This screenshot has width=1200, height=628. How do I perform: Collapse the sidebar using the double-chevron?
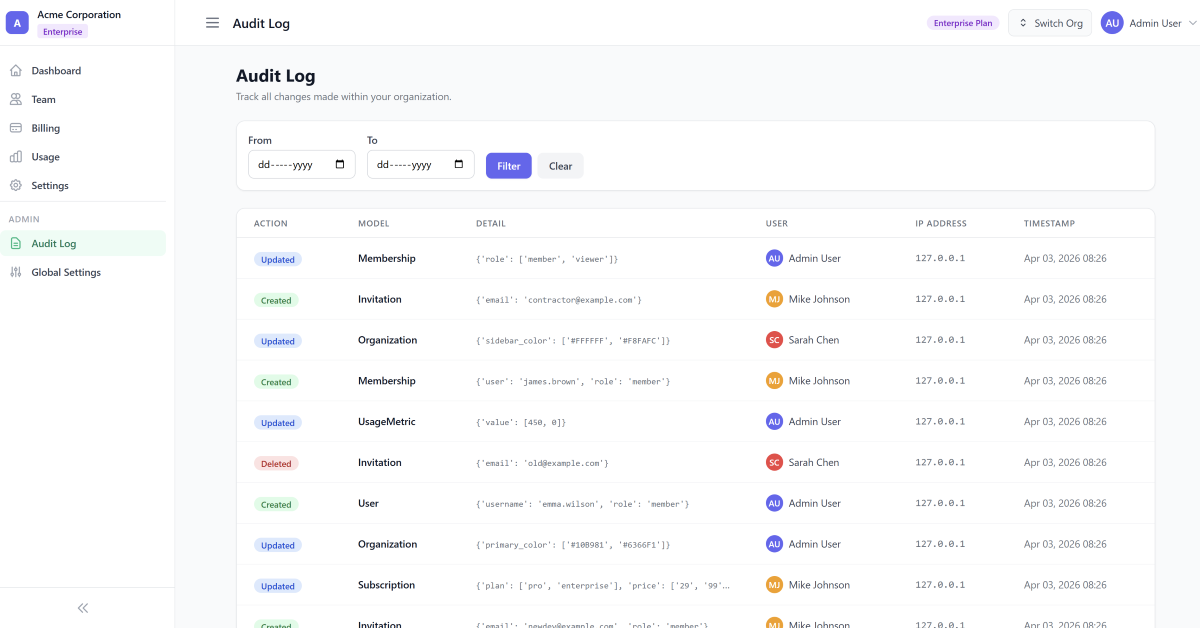click(x=82, y=607)
